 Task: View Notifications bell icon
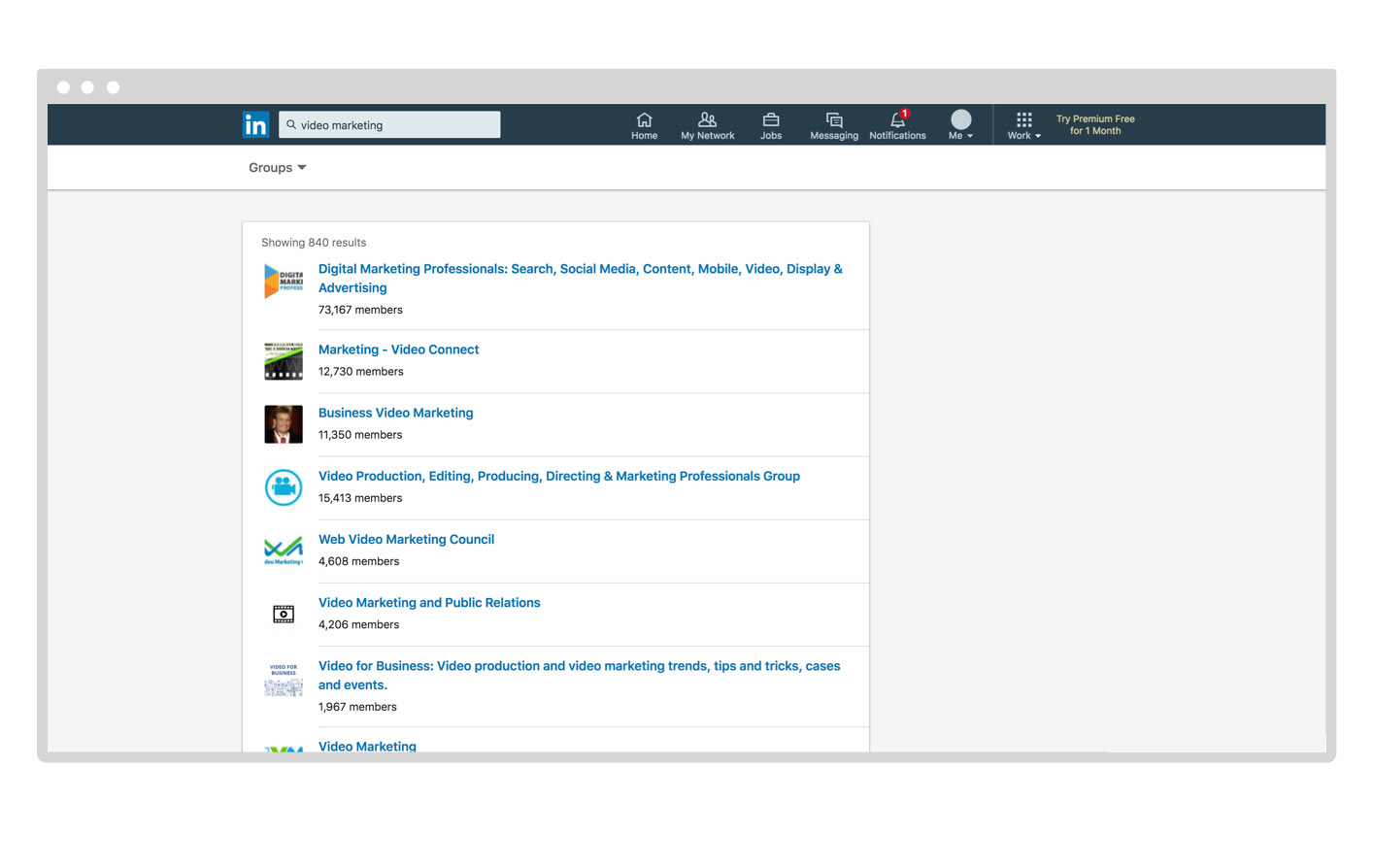(897, 120)
